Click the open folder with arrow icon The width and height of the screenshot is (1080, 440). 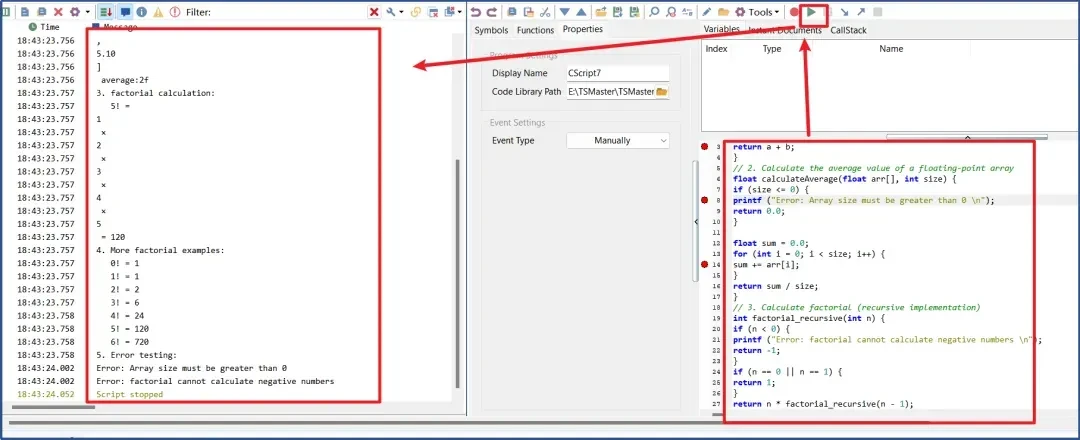pos(601,12)
